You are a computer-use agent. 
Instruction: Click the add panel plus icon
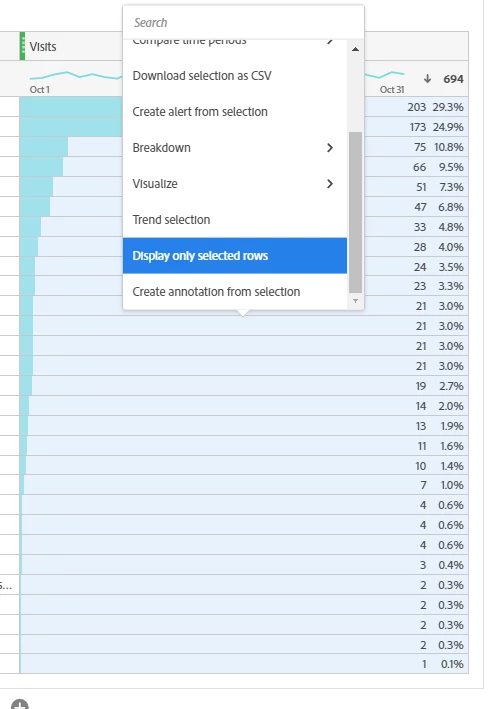[20, 704]
